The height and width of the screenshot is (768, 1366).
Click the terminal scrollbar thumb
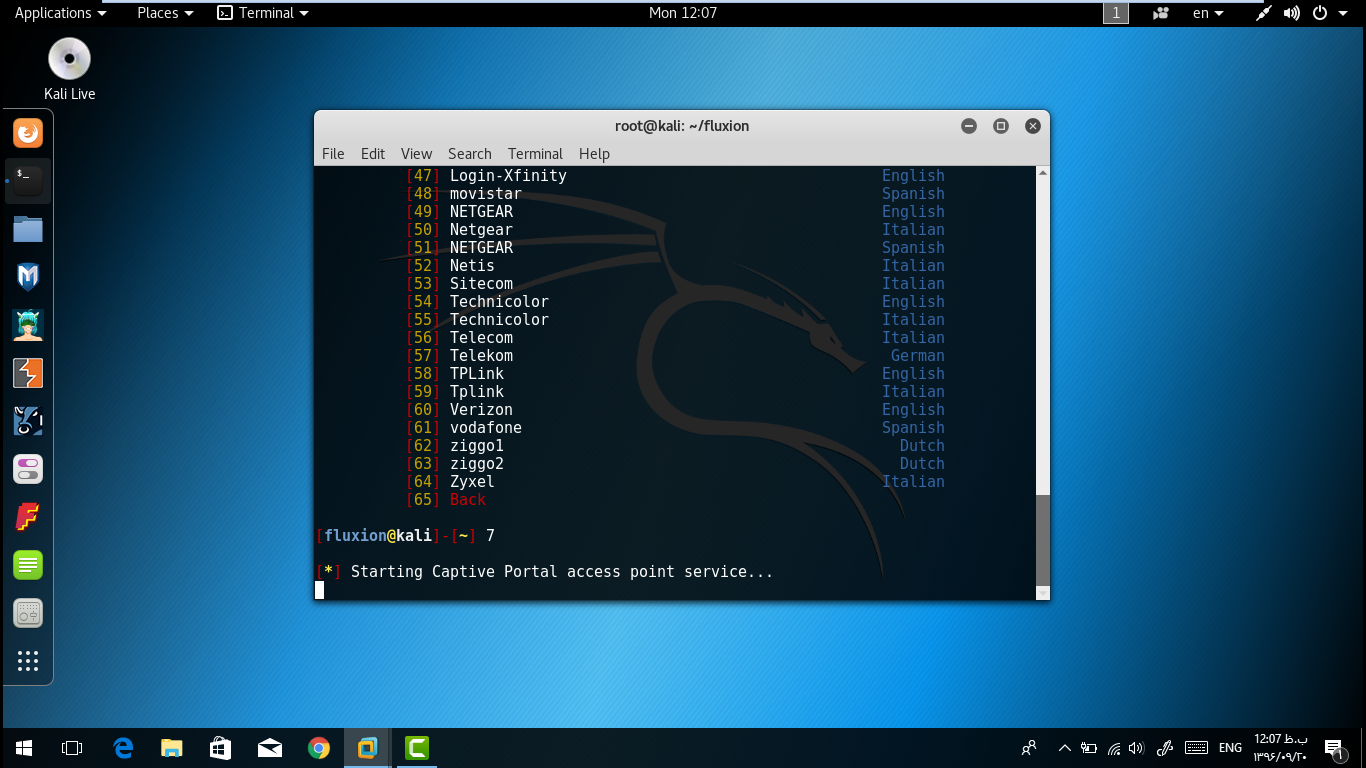tap(1043, 540)
